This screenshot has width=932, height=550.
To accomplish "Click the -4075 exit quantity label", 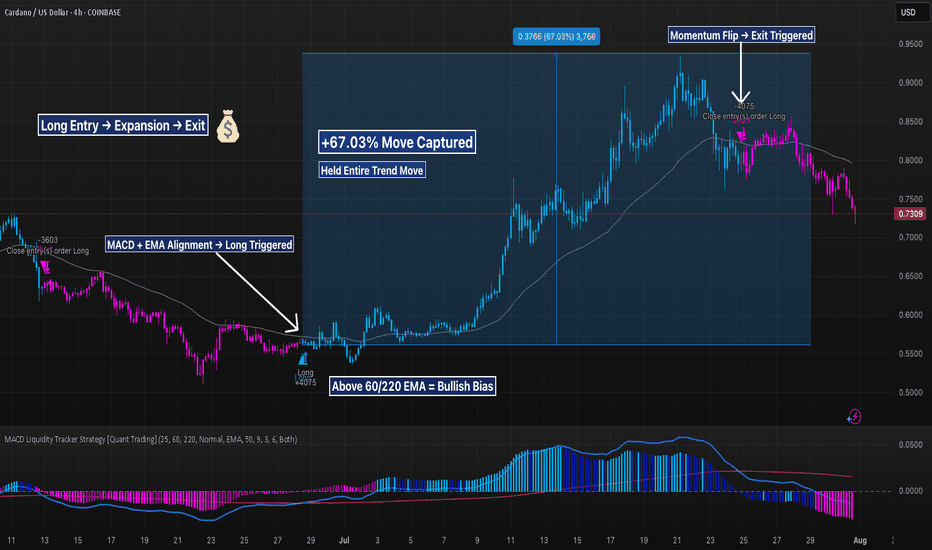I will point(744,106).
